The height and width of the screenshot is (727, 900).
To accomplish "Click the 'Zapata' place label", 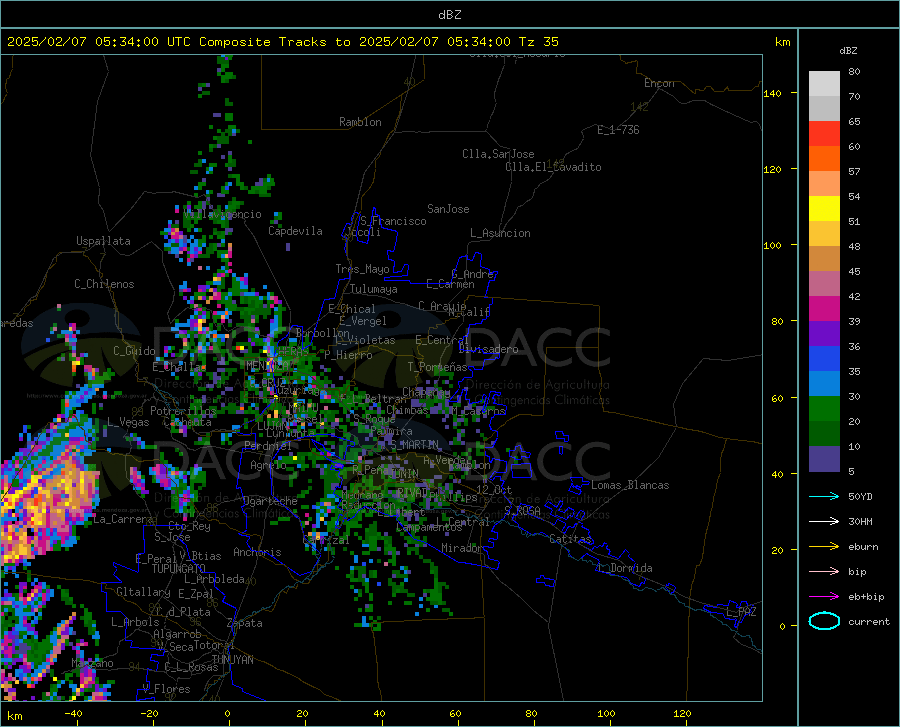I will click(245, 623).
